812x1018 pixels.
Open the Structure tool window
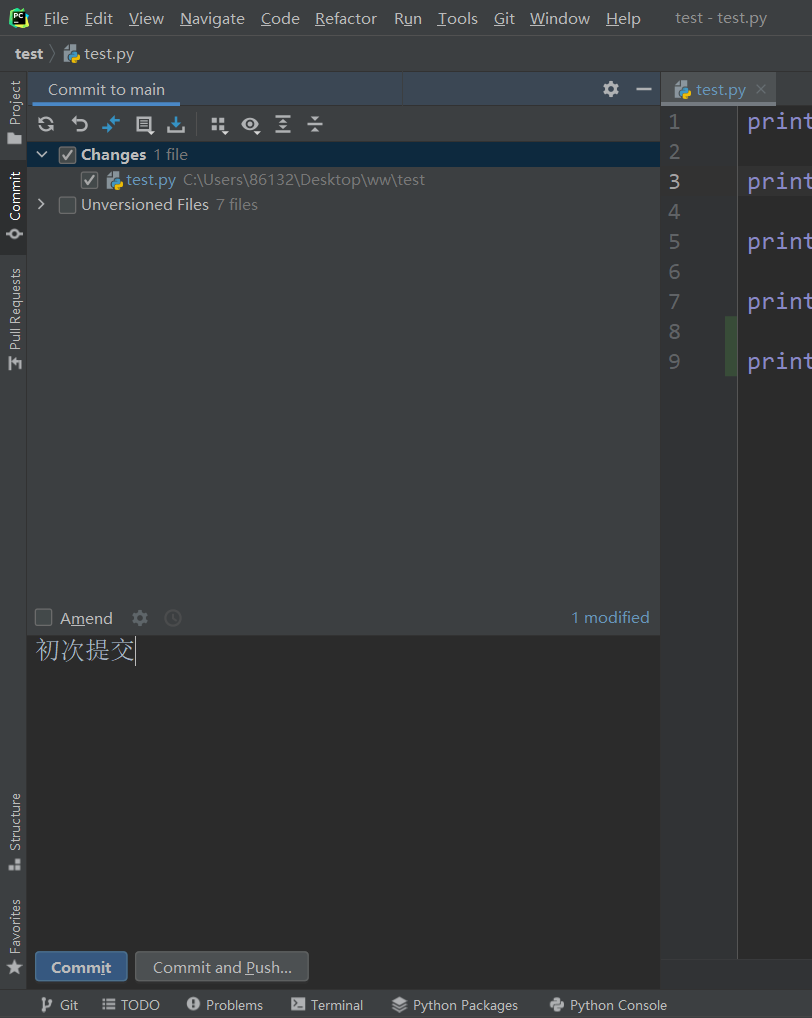pyautogui.click(x=14, y=832)
